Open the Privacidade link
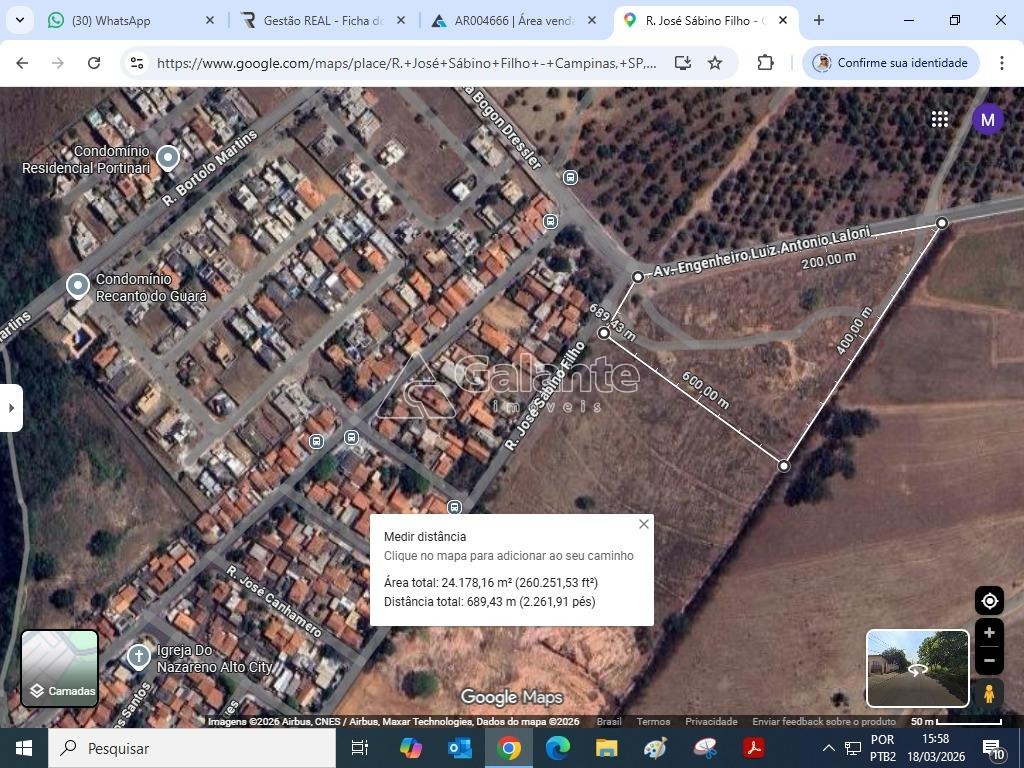 click(x=711, y=721)
